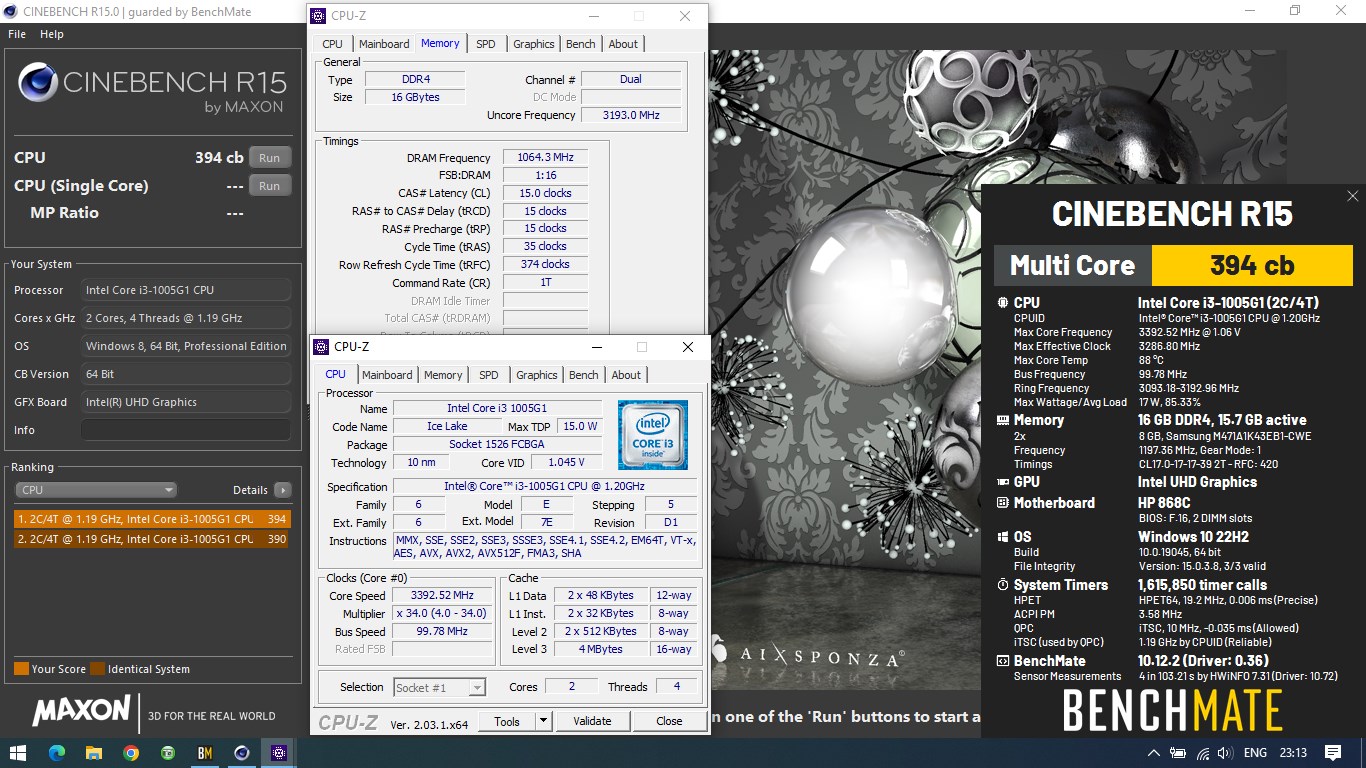
Task: Click the CPU-Z Tools button
Action: 507,721
